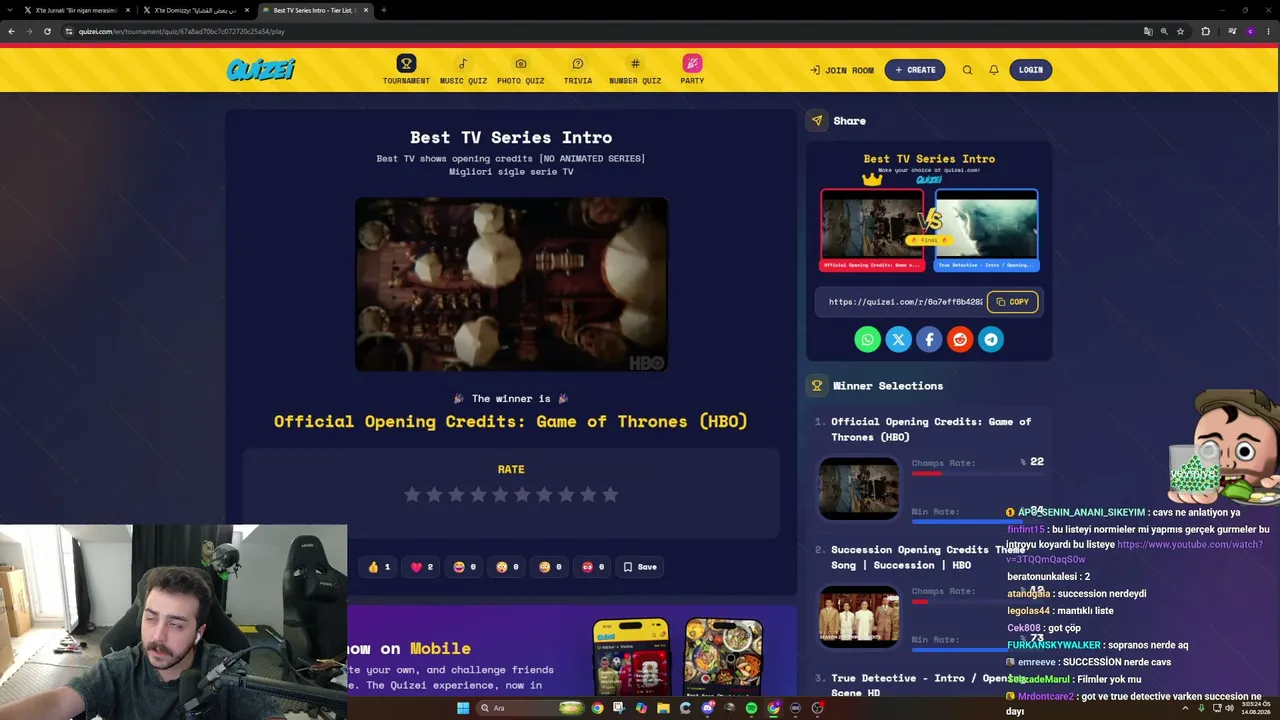
Task: Click the Official Opening Credits: Game of Thrones title
Action: pos(931,429)
